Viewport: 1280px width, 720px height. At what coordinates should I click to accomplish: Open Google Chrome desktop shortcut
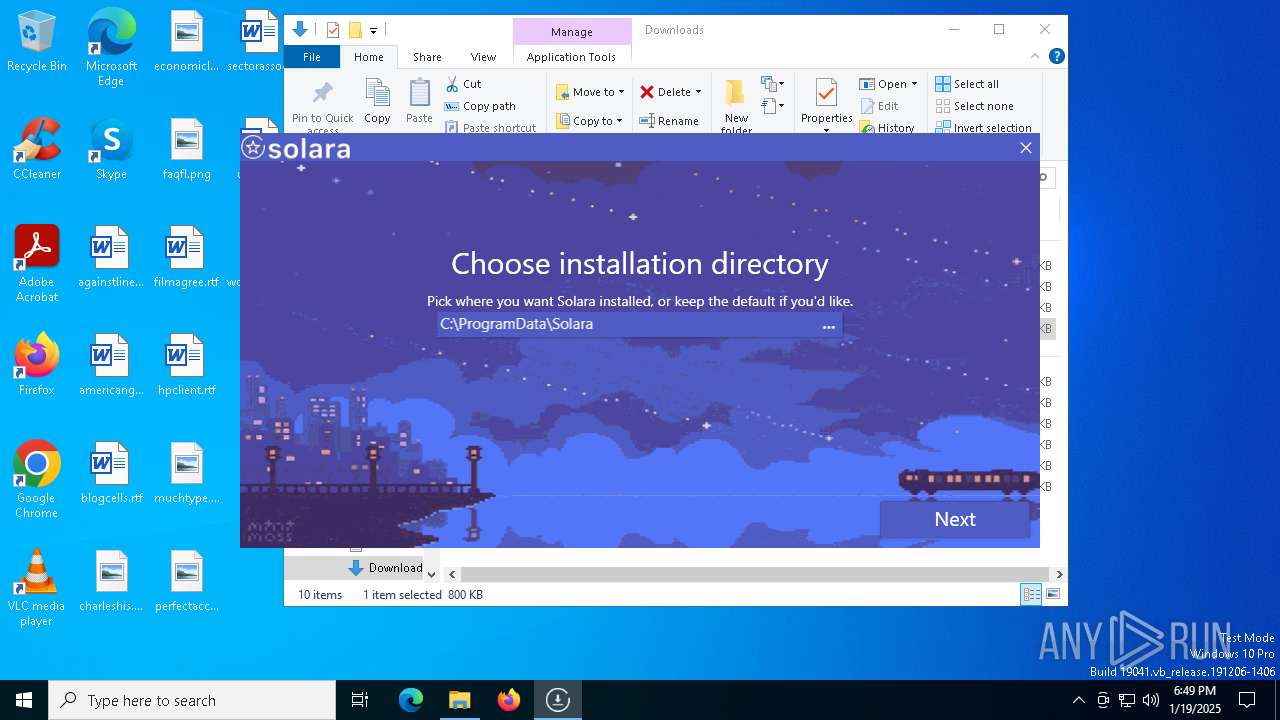(x=37, y=480)
